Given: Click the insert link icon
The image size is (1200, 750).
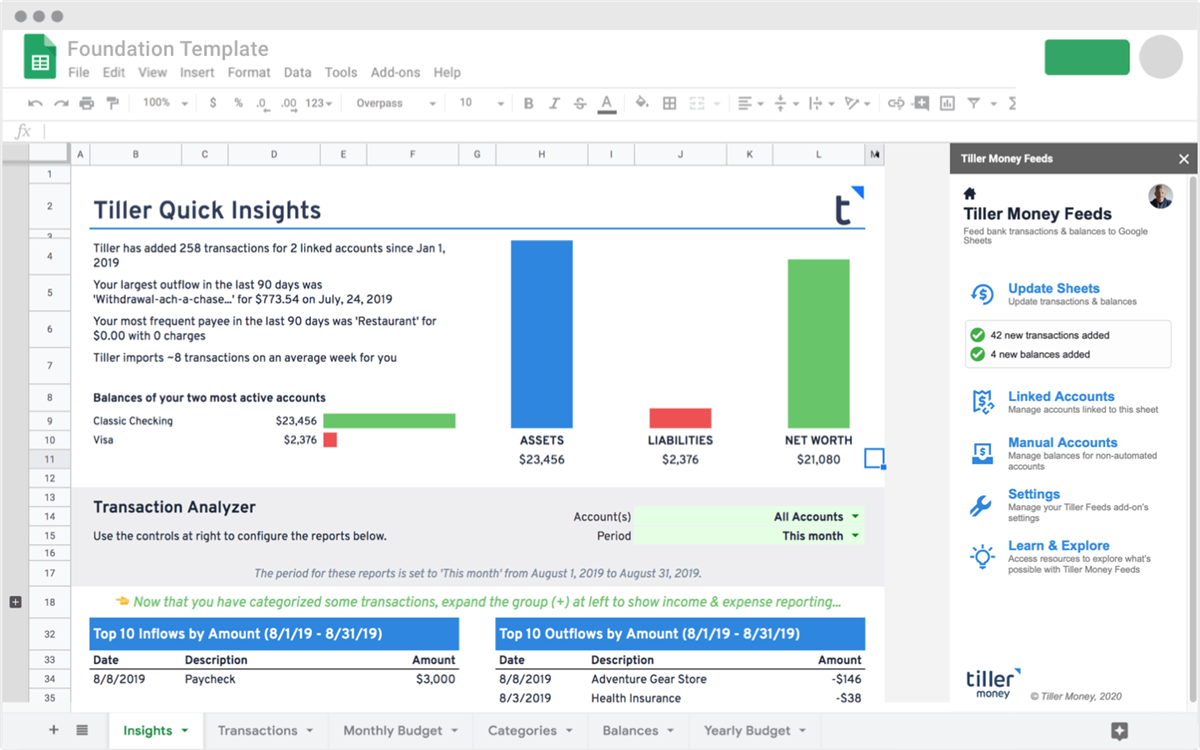Looking at the screenshot, I should [x=895, y=103].
